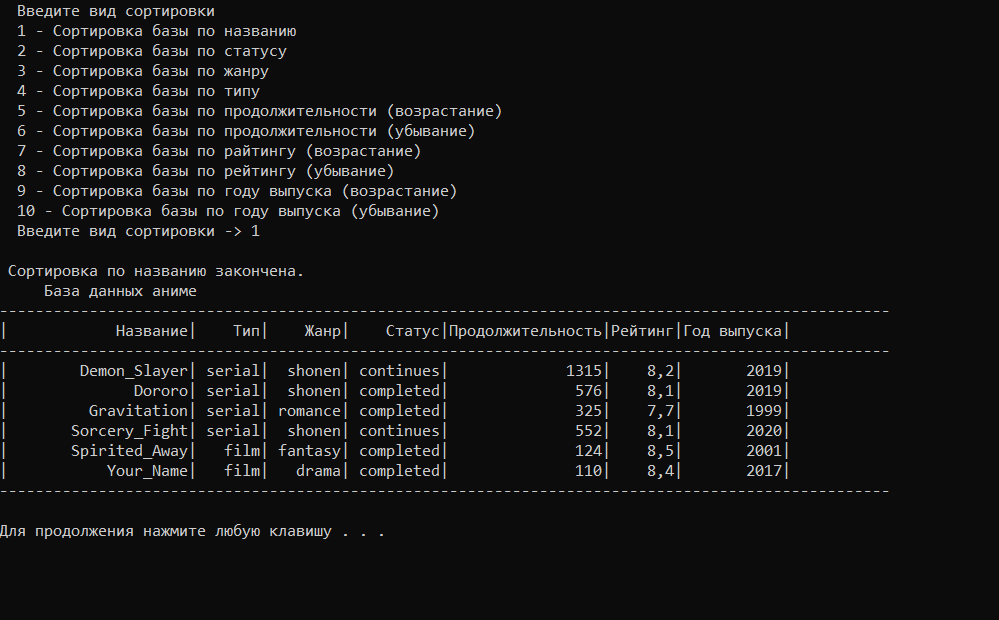Click menu option 1 sort by название

point(157,31)
